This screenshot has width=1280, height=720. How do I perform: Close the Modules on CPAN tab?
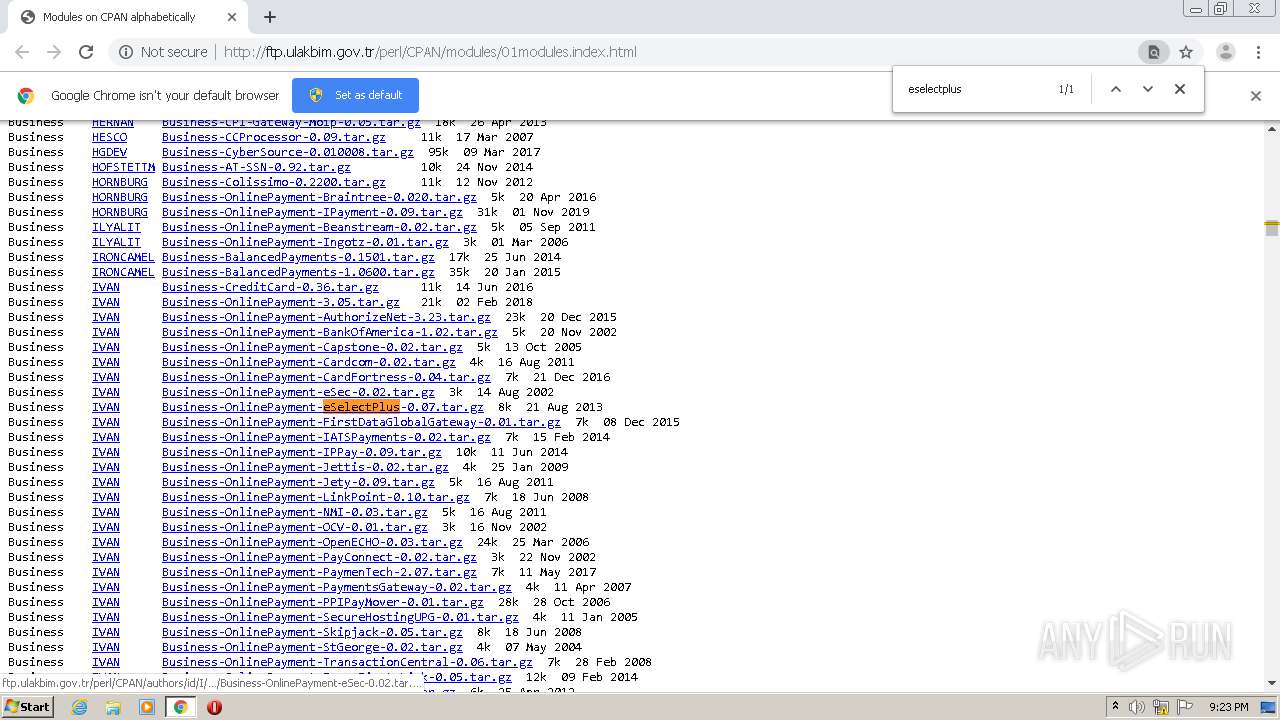pos(232,17)
